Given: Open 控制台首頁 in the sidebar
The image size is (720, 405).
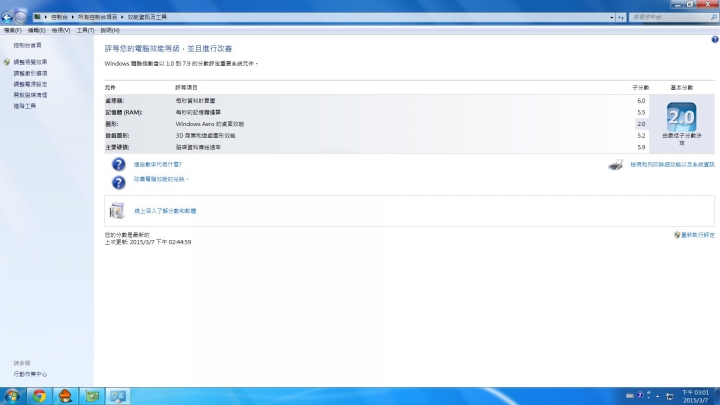Looking at the screenshot, I should (x=28, y=45).
